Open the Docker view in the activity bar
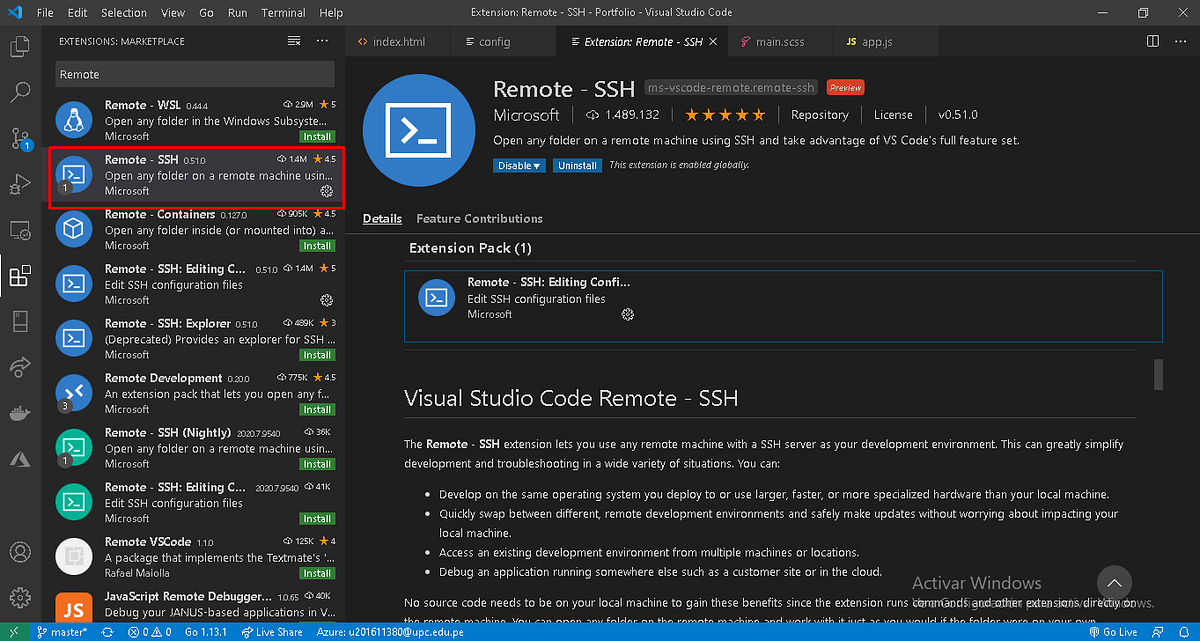The height and width of the screenshot is (641, 1200). click(20, 412)
